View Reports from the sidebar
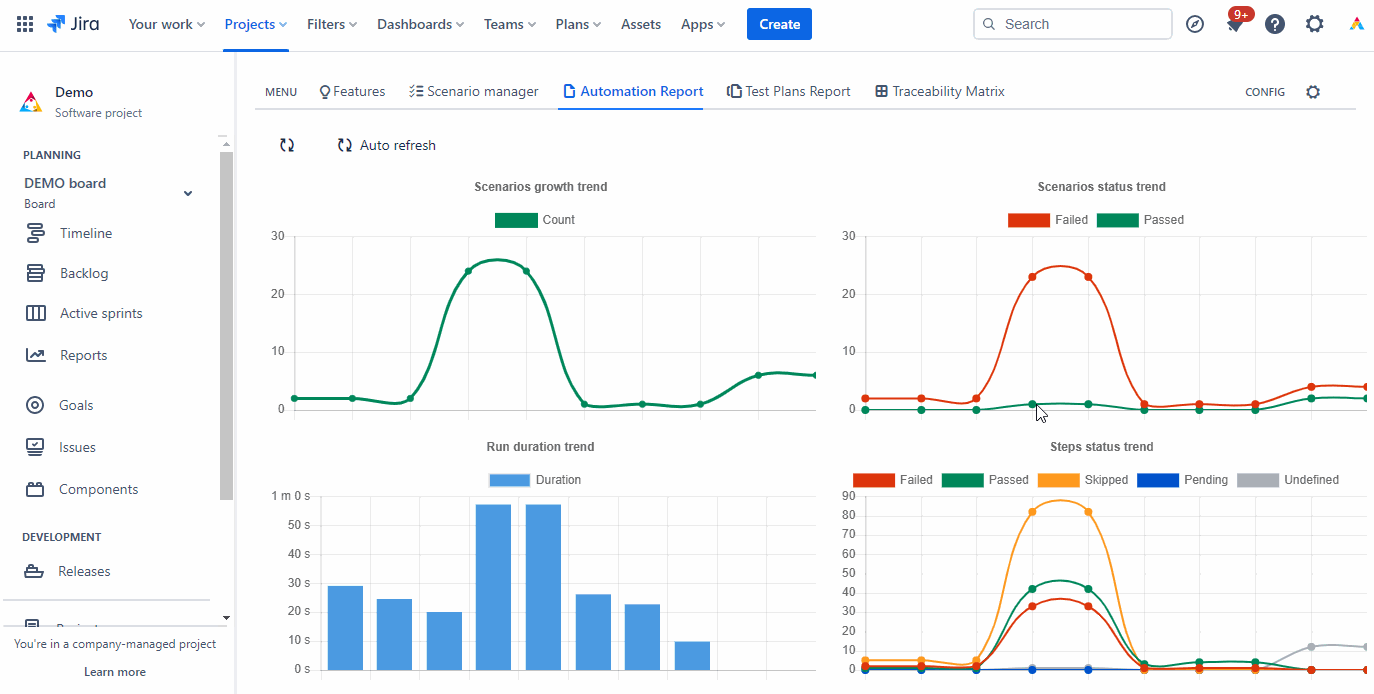The image size is (1374, 694). pos(84,354)
